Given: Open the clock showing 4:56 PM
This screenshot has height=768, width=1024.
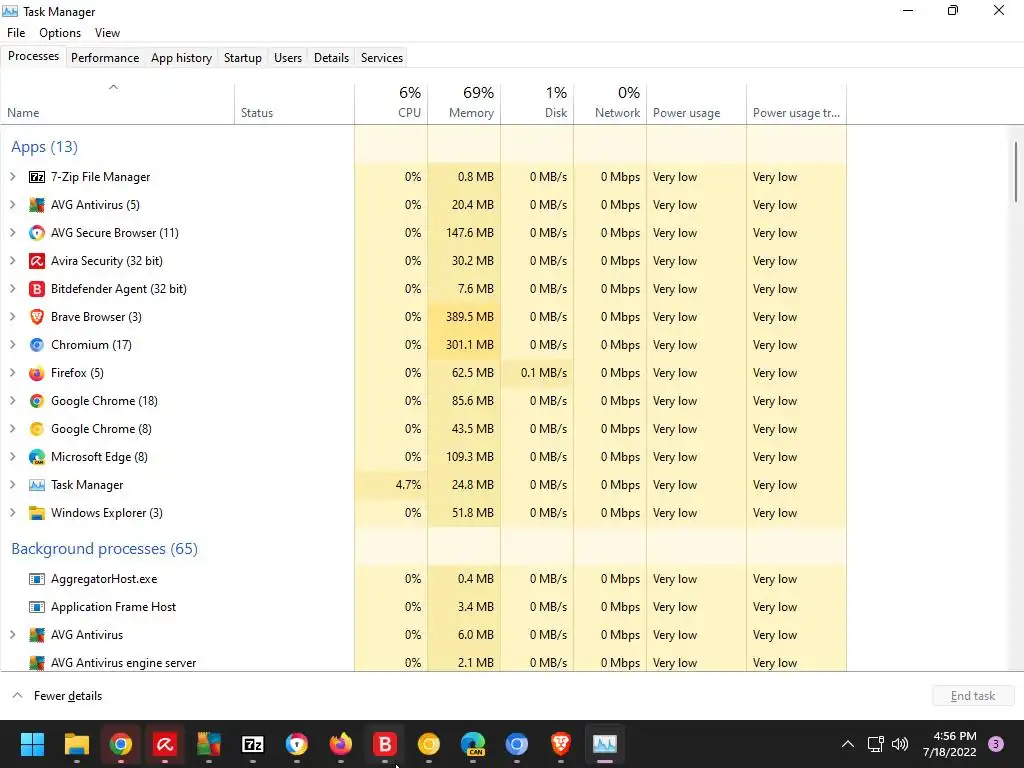Looking at the screenshot, I should pyautogui.click(x=950, y=744).
